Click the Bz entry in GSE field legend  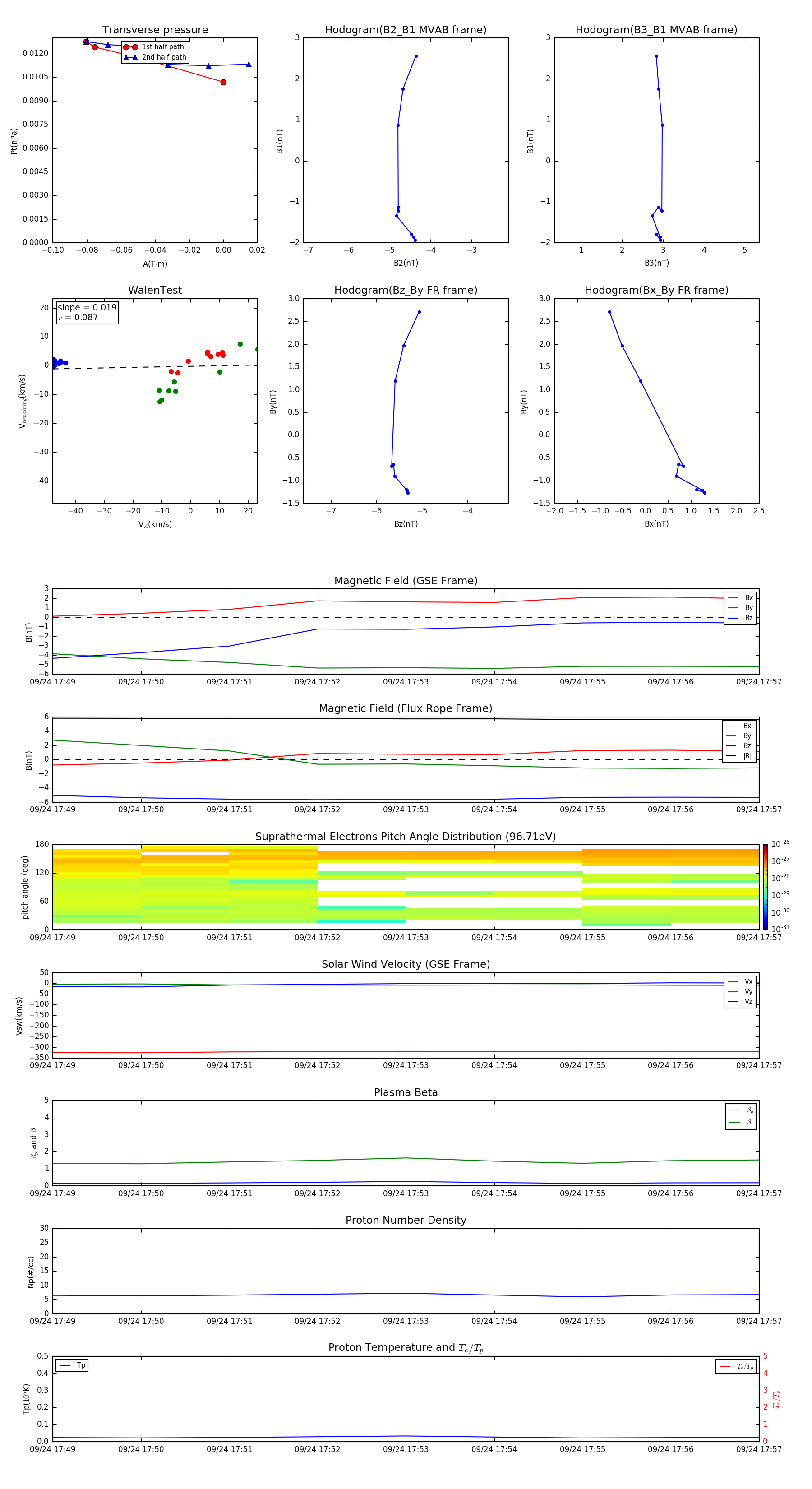pos(740,618)
